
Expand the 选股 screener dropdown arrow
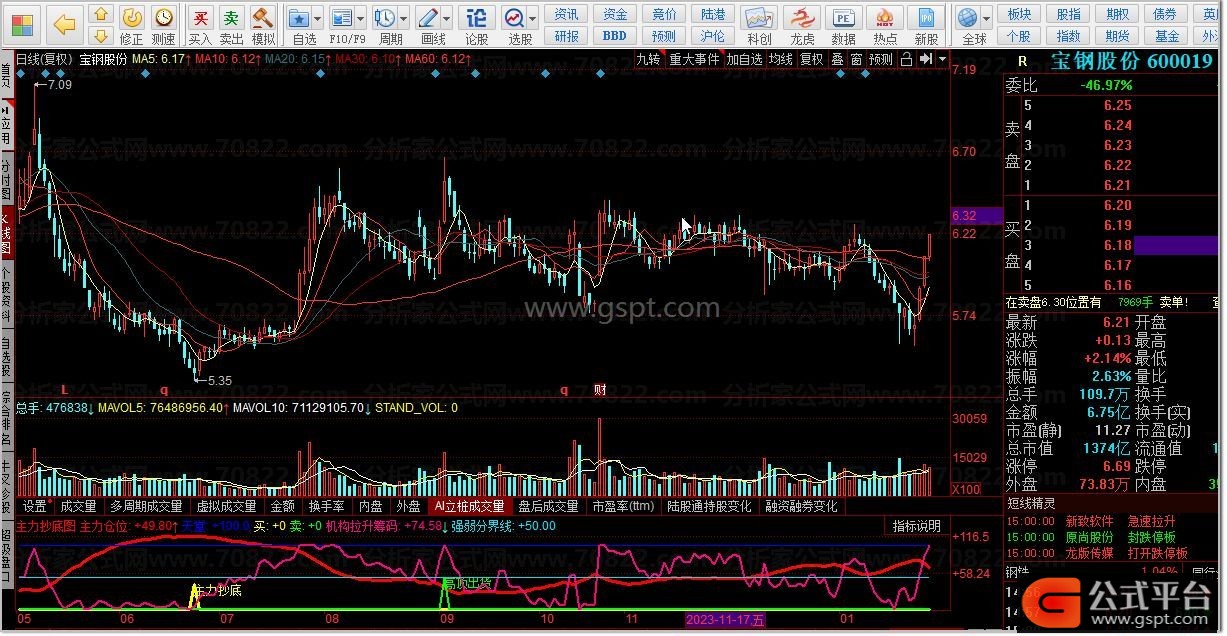point(534,18)
